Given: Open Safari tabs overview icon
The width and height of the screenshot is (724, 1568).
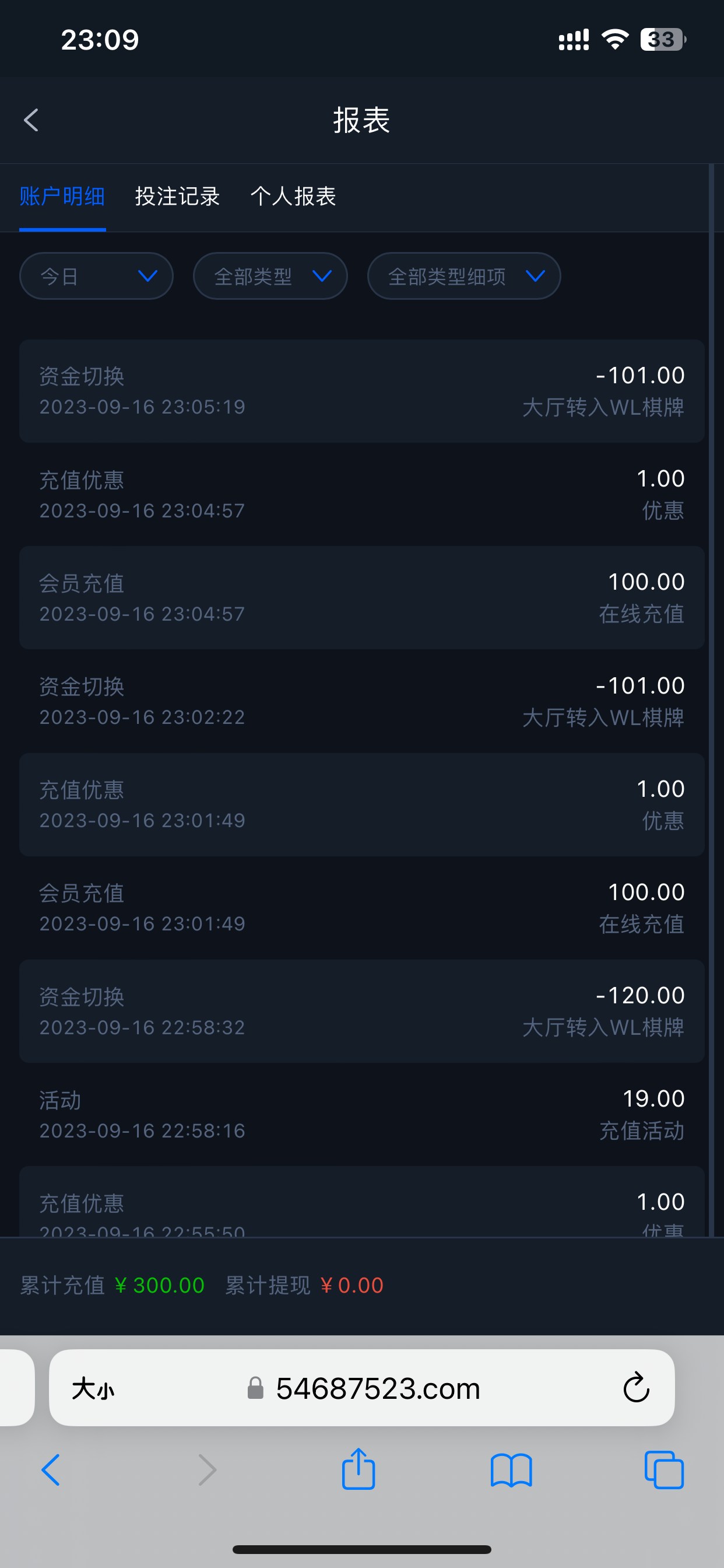Looking at the screenshot, I should [664, 1470].
